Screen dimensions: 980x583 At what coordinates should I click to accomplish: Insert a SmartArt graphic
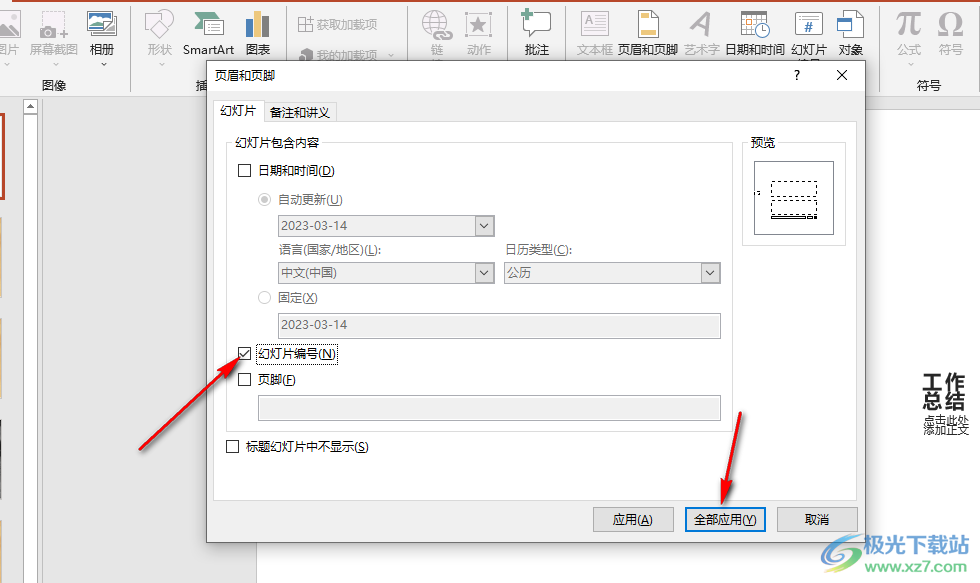(x=208, y=32)
